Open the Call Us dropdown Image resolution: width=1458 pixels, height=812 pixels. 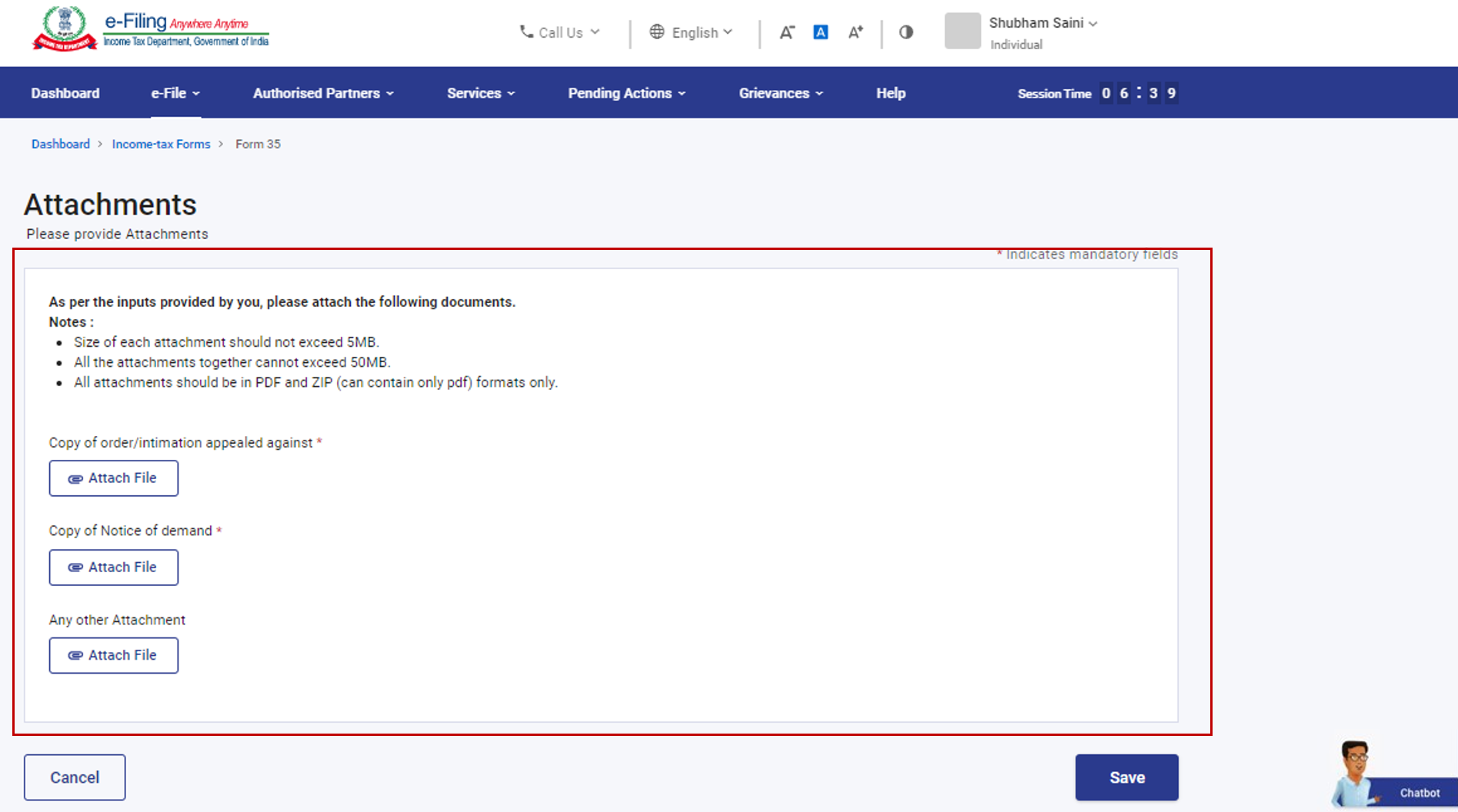[x=559, y=32]
